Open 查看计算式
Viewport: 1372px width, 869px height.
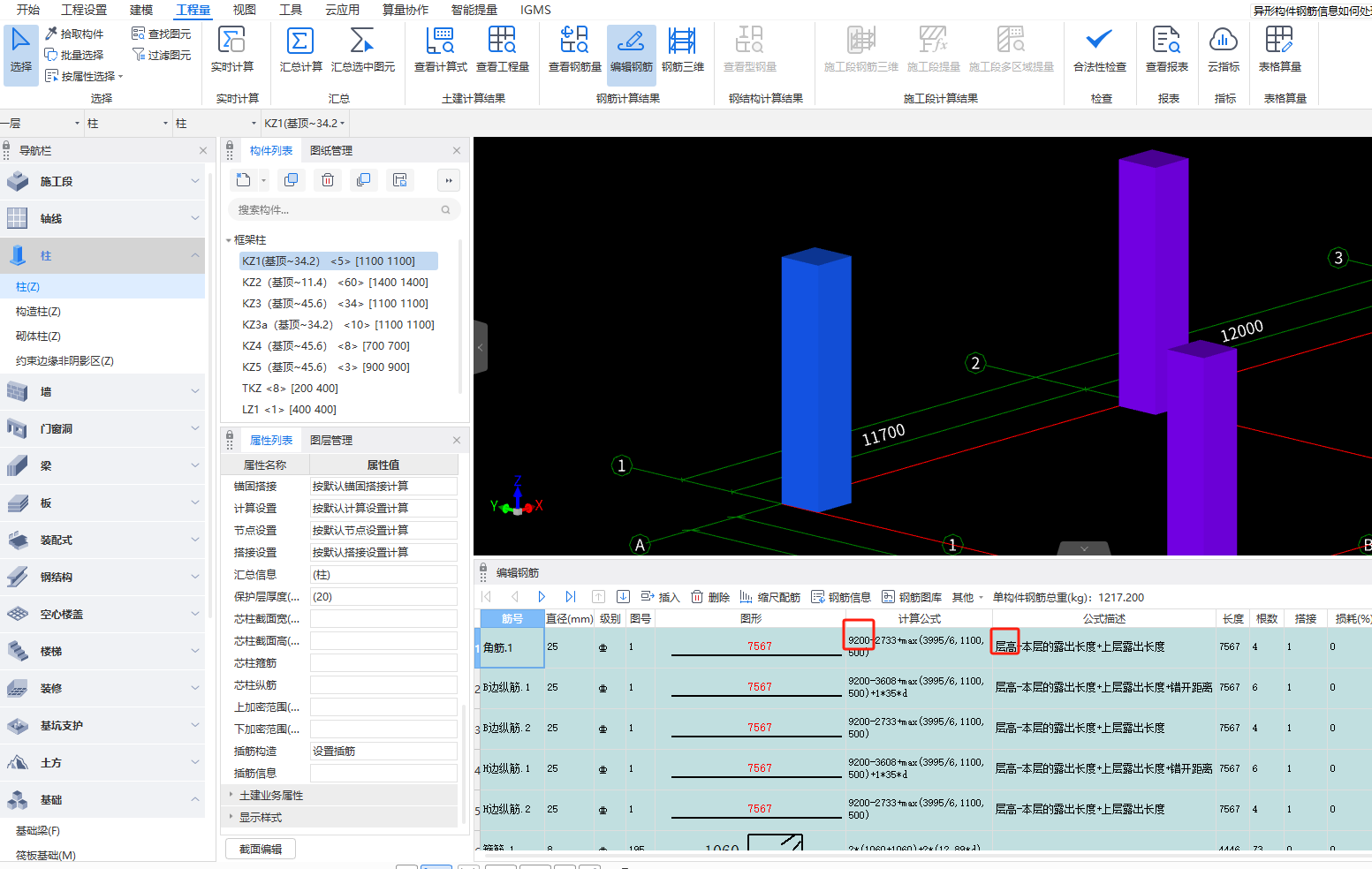pos(440,50)
